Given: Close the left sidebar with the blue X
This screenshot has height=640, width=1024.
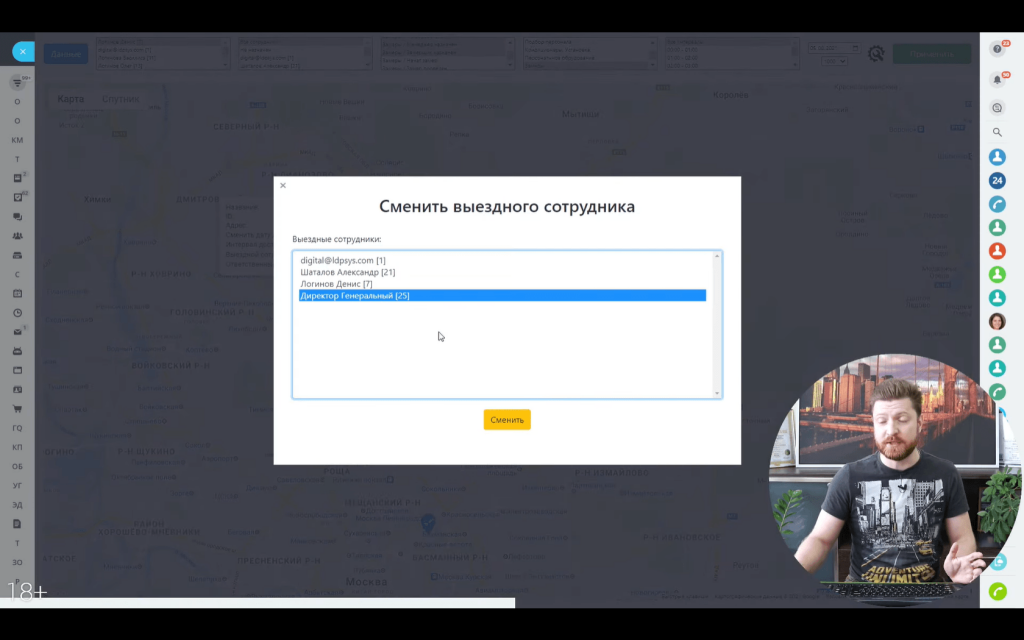Looking at the screenshot, I should coord(23,52).
